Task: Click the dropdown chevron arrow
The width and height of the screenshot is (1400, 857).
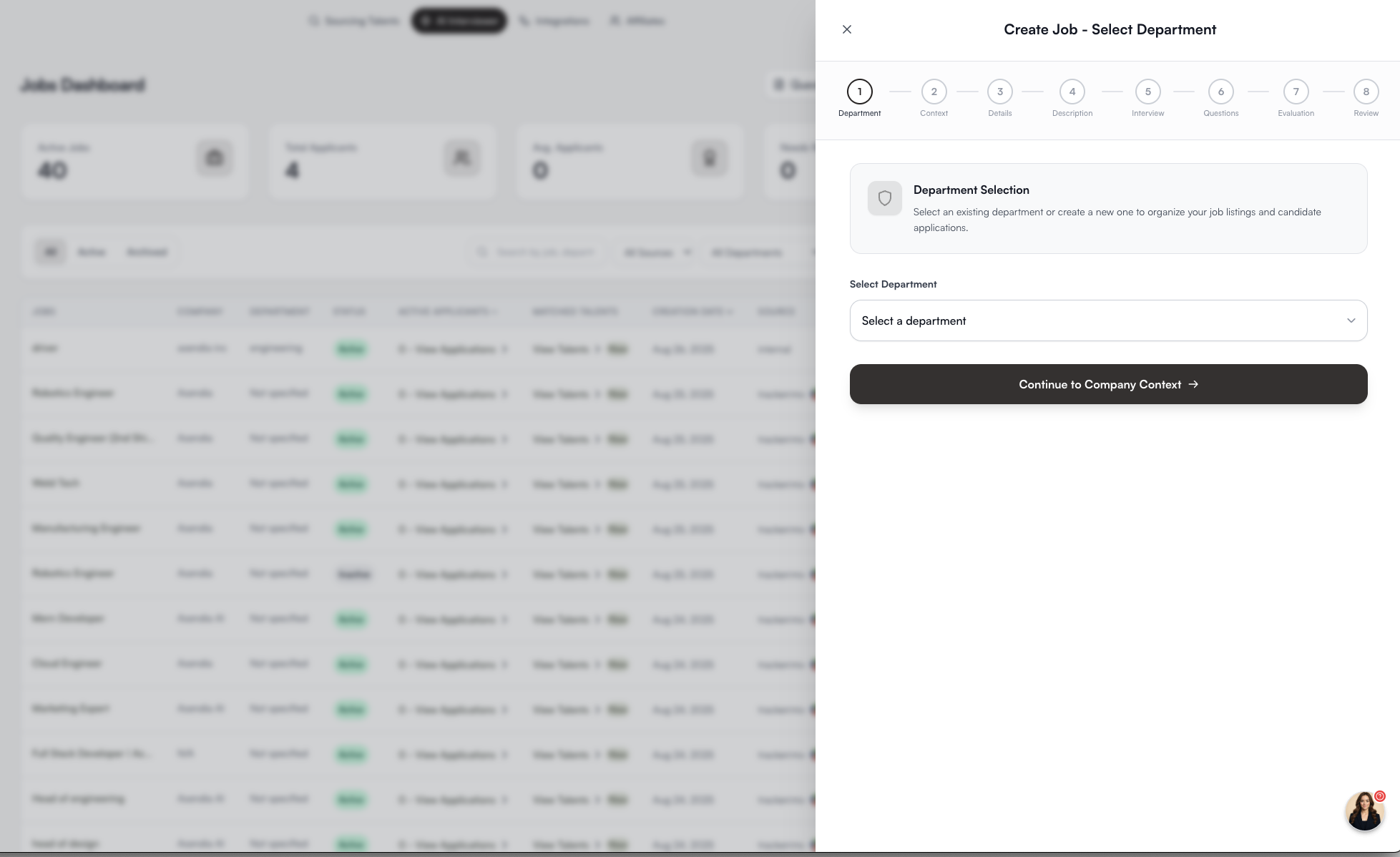Action: click(1351, 320)
